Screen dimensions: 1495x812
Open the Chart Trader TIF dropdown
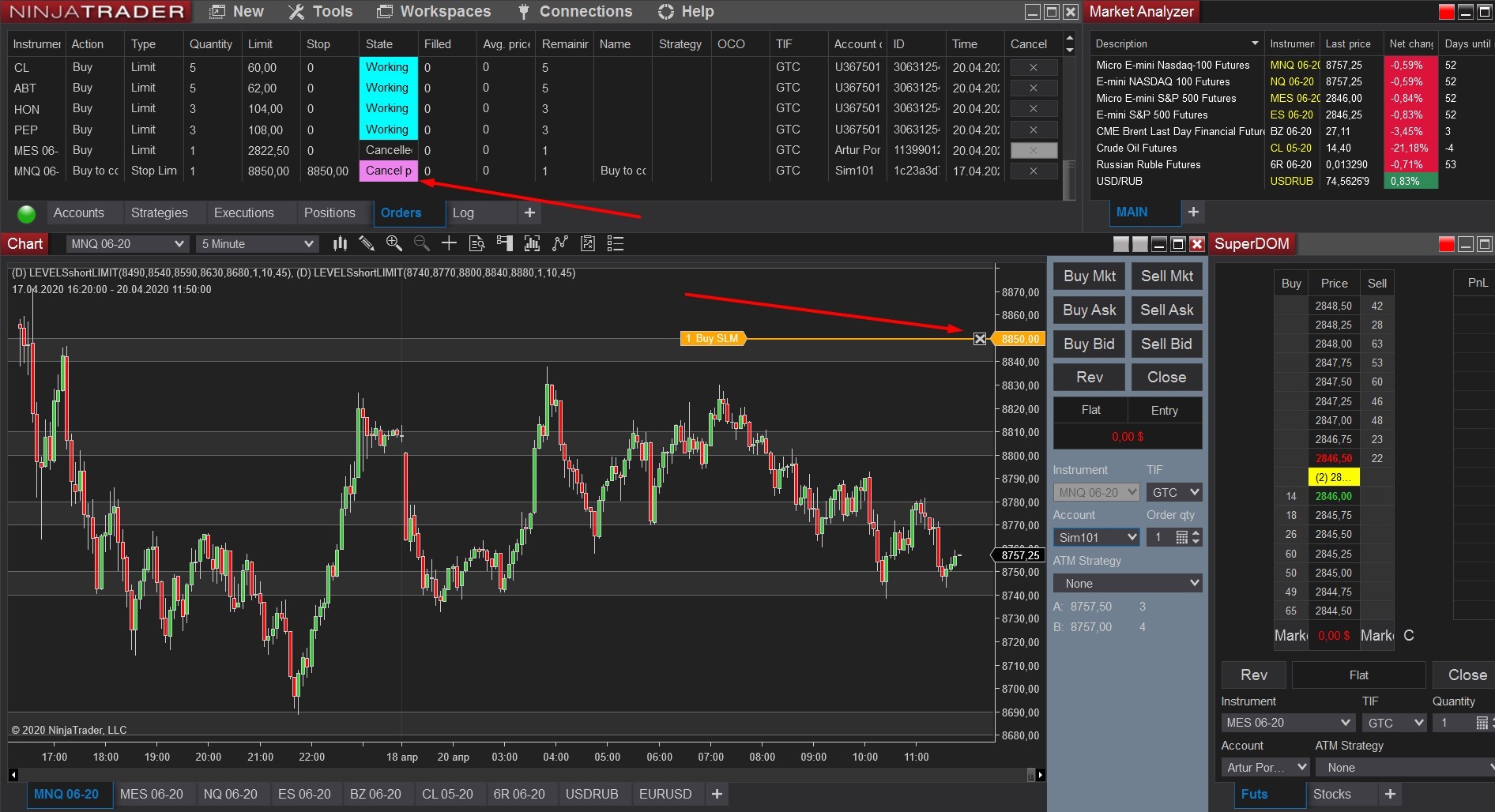tap(1174, 493)
